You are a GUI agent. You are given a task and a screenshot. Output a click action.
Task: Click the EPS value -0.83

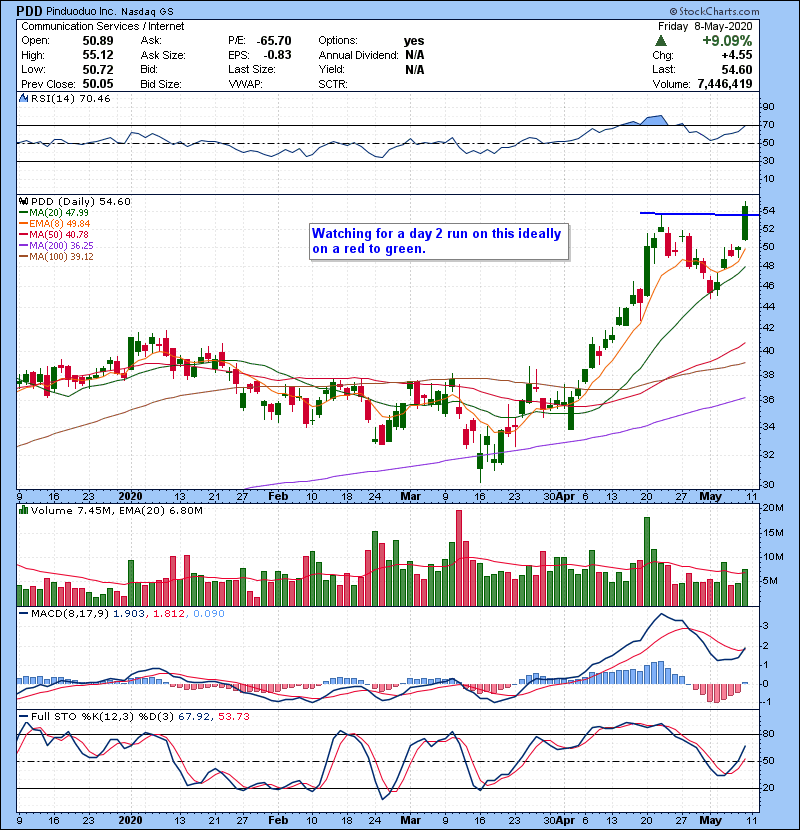(x=277, y=55)
